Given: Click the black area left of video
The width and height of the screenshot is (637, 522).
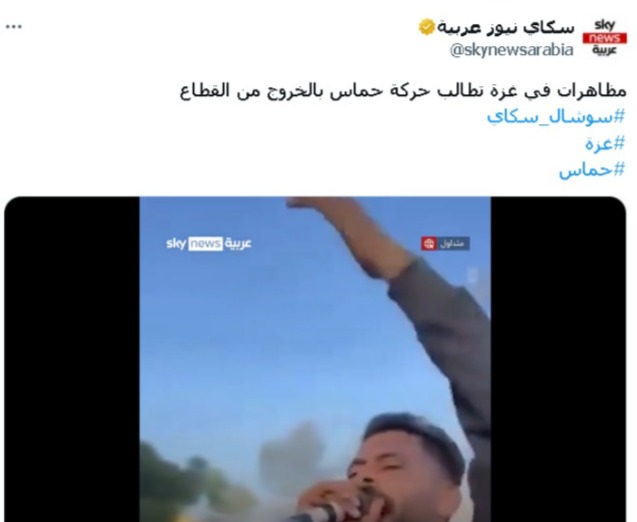Looking at the screenshot, I should [x=72, y=360].
